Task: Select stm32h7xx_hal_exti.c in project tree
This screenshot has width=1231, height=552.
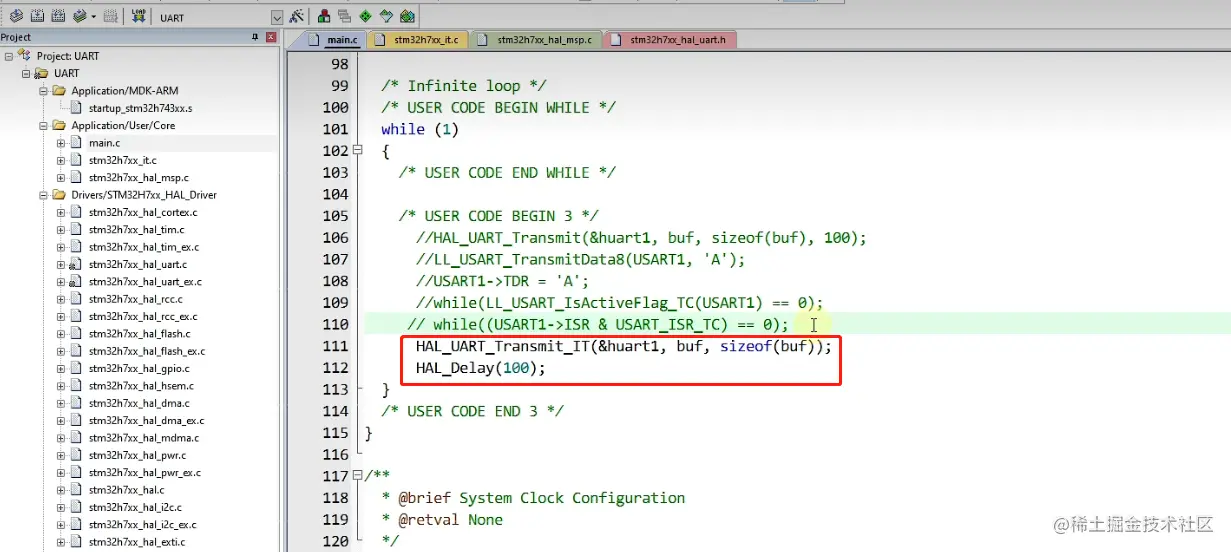Action: (137, 542)
